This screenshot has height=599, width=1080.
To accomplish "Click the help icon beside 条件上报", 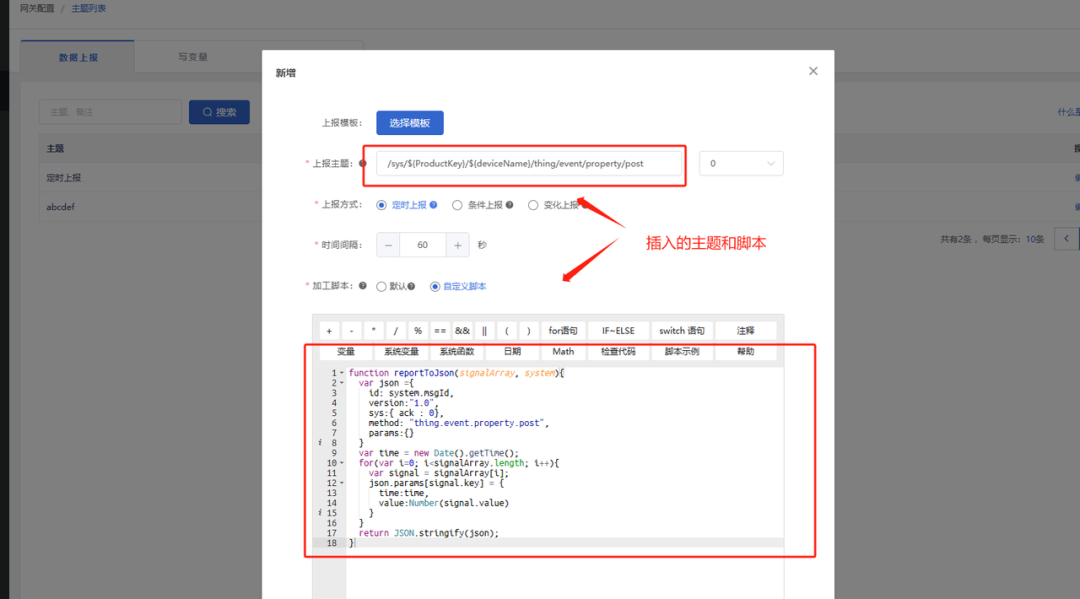I will pyautogui.click(x=509, y=205).
